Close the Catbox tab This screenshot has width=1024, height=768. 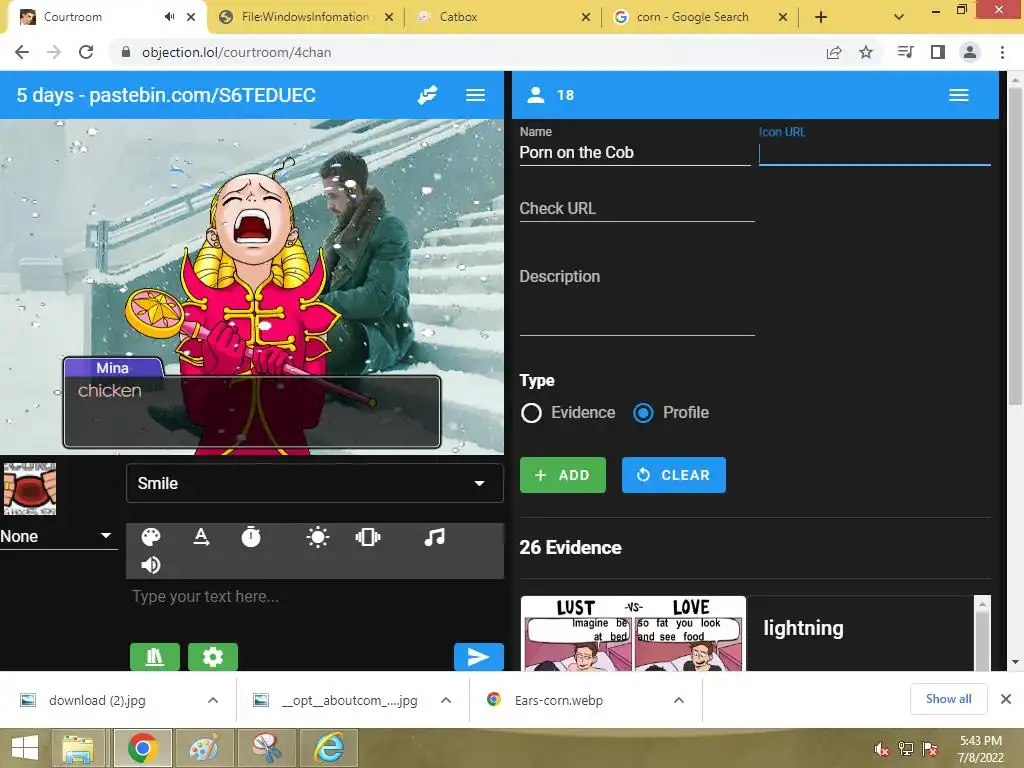(x=586, y=17)
